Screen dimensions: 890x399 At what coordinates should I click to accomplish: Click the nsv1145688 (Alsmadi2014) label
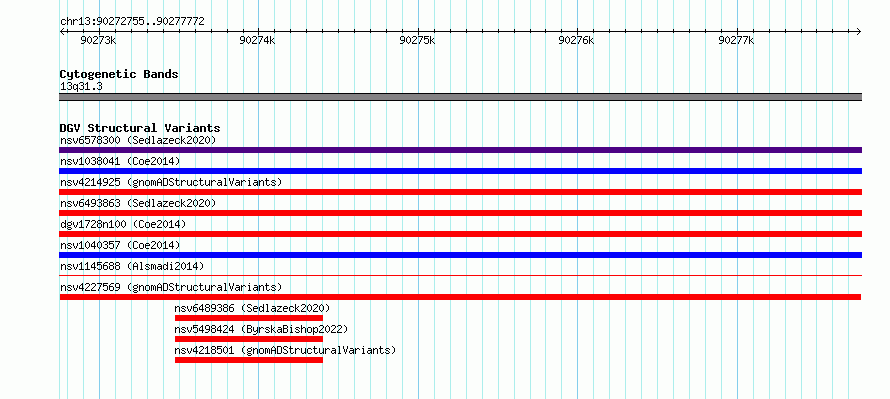point(132,266)
